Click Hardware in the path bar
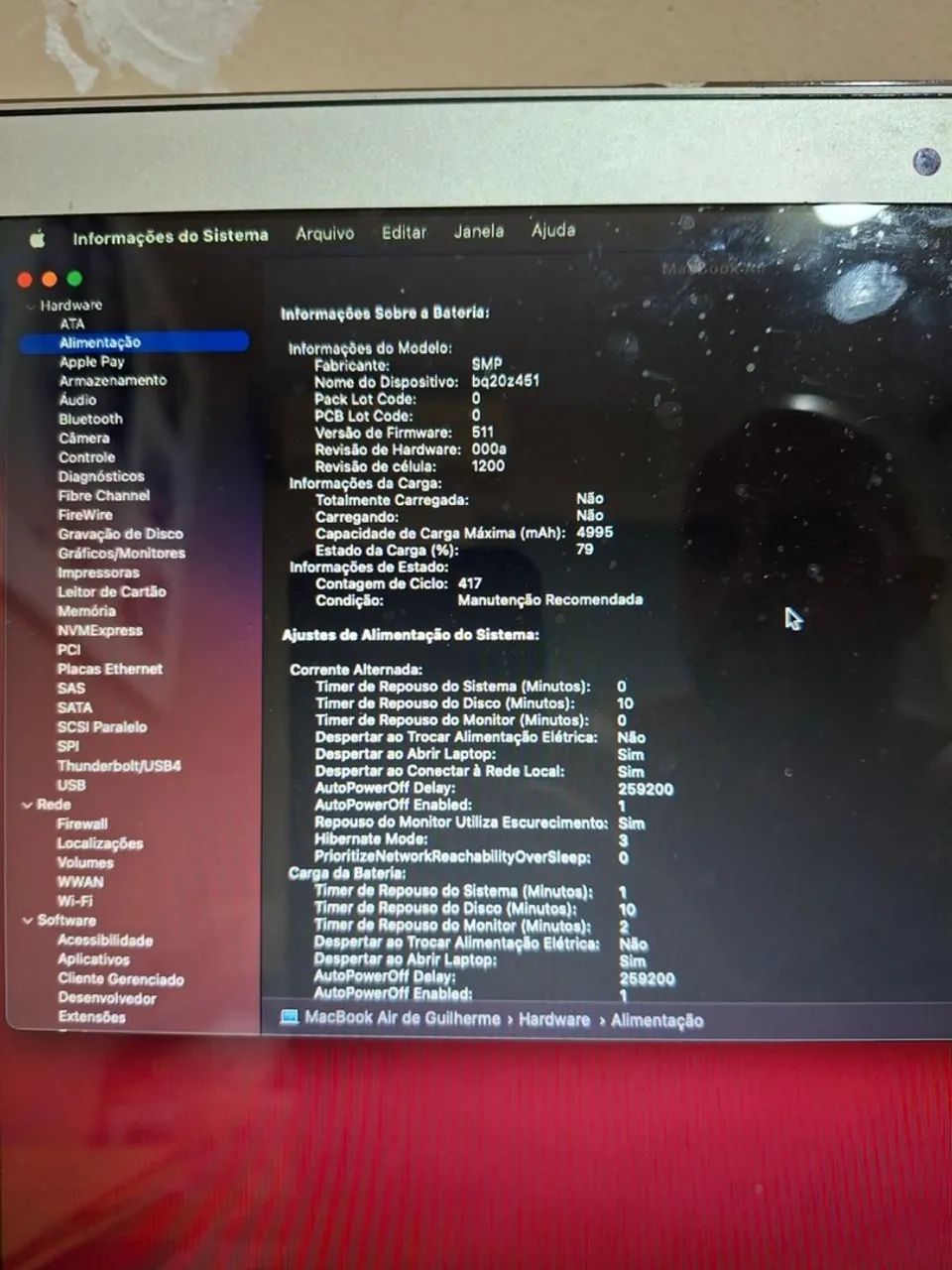 coord(554,1019)
